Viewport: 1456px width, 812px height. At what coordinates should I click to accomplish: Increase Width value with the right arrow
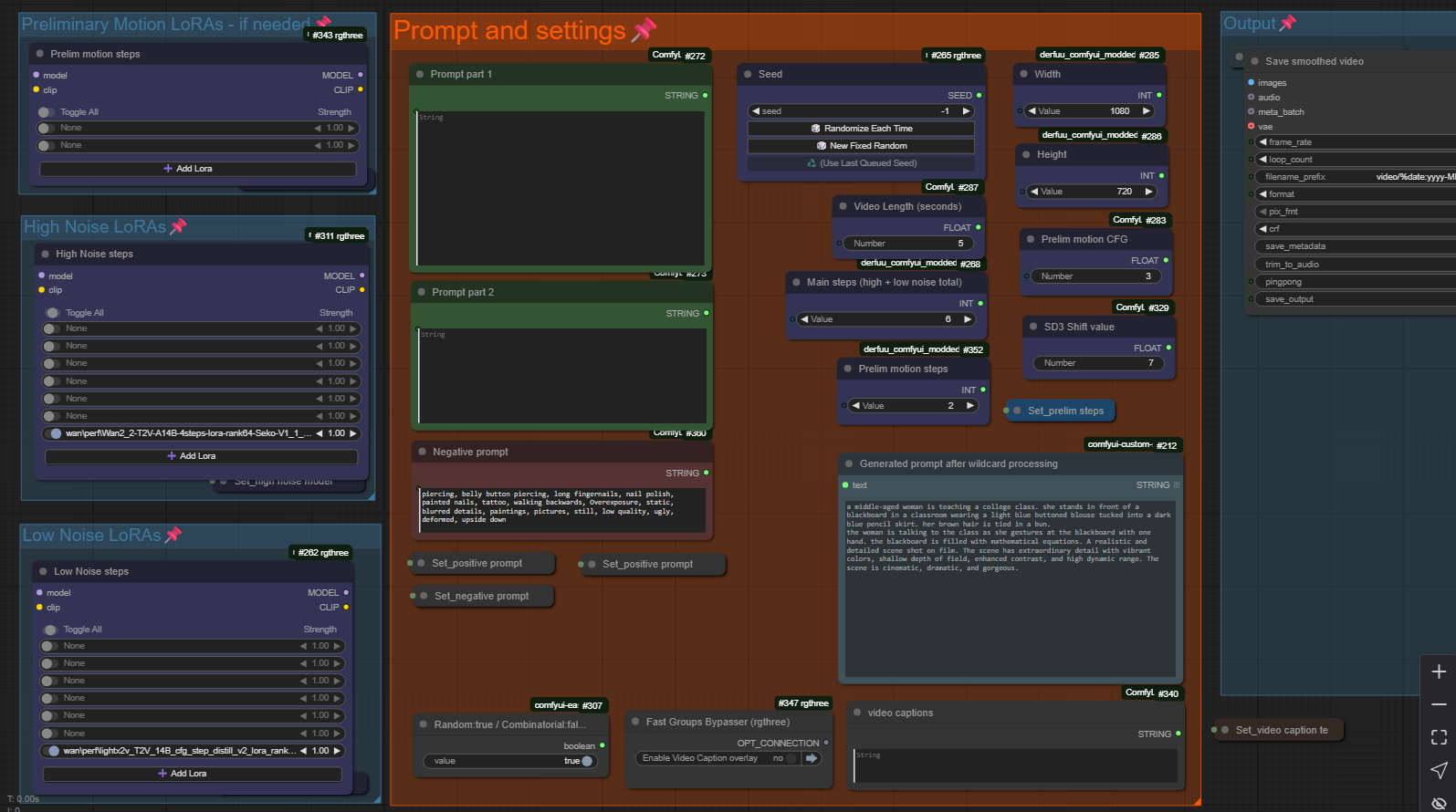point(1147,111)
